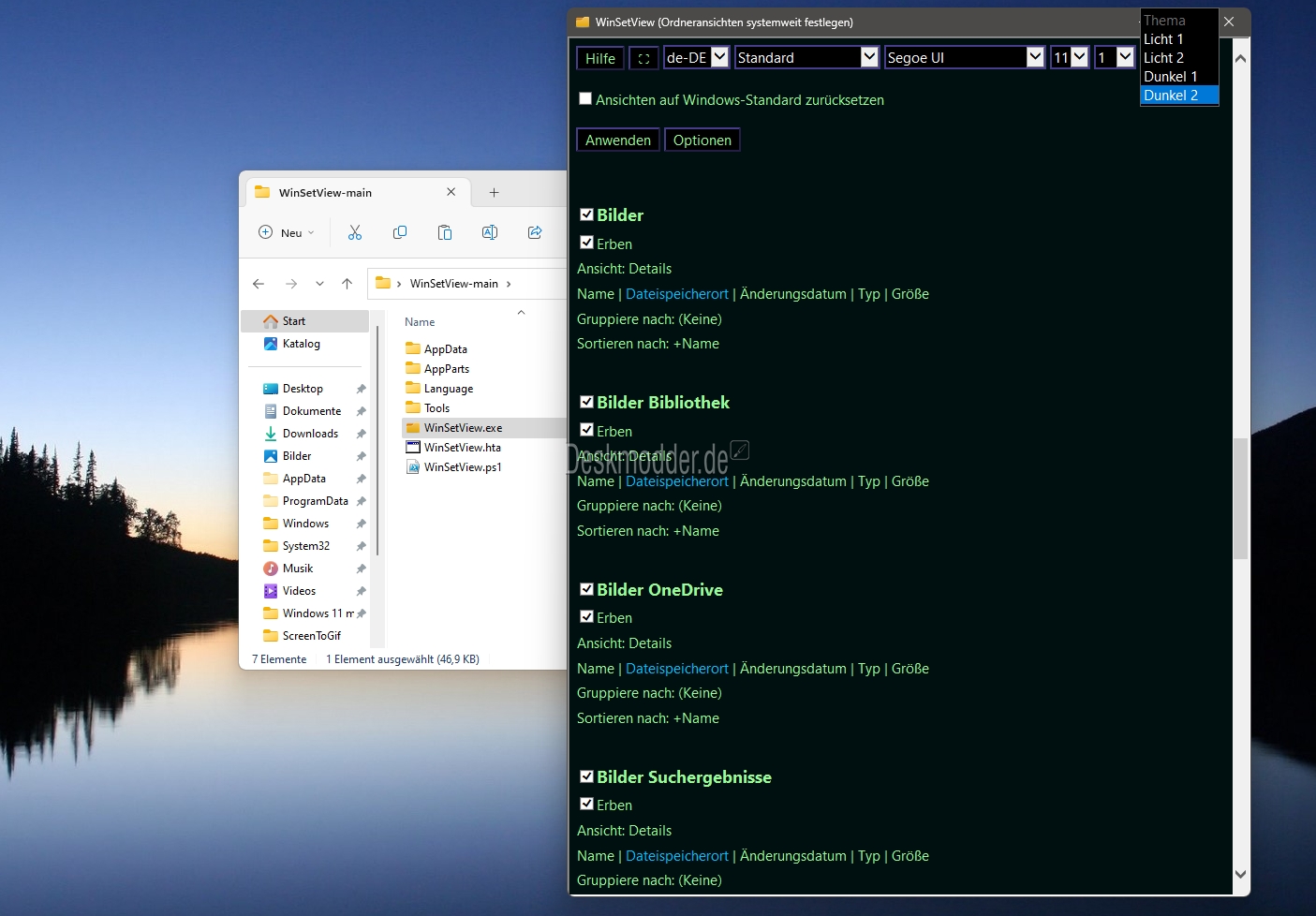Choose Licht 1 theme option
Screen dimensions: 1316x916
coord(1179,39)
